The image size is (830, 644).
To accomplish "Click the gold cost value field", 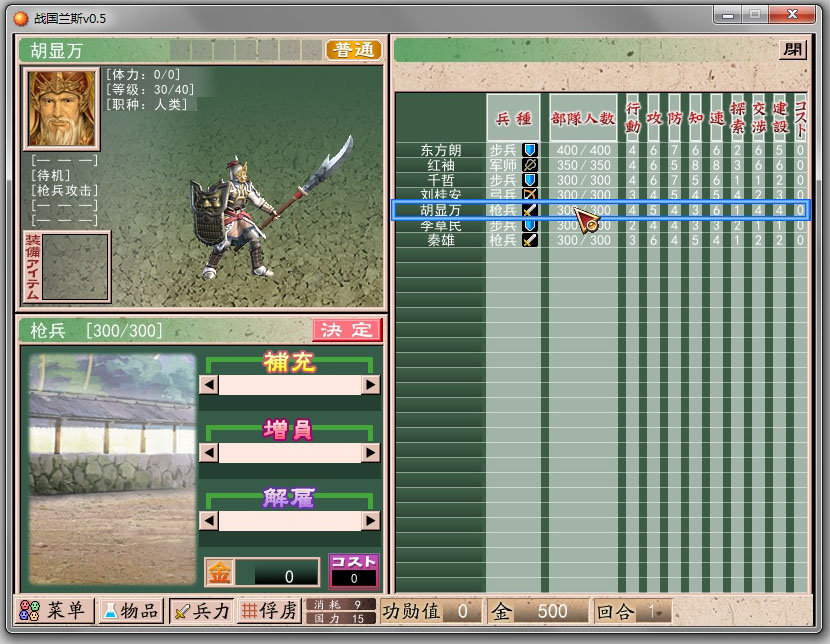I will point(277,573).
